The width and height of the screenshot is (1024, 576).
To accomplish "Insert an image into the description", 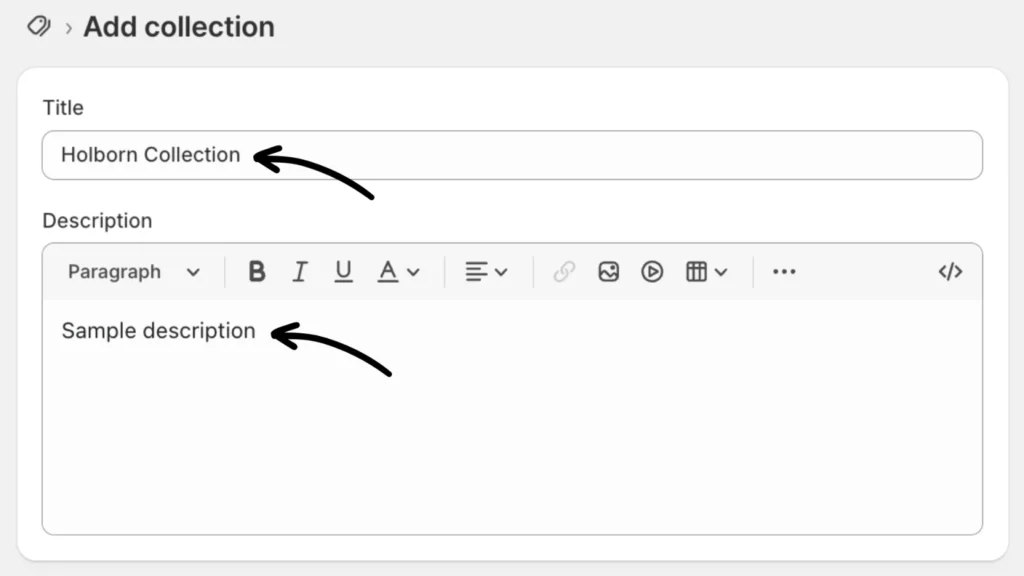I will (608, 272).
